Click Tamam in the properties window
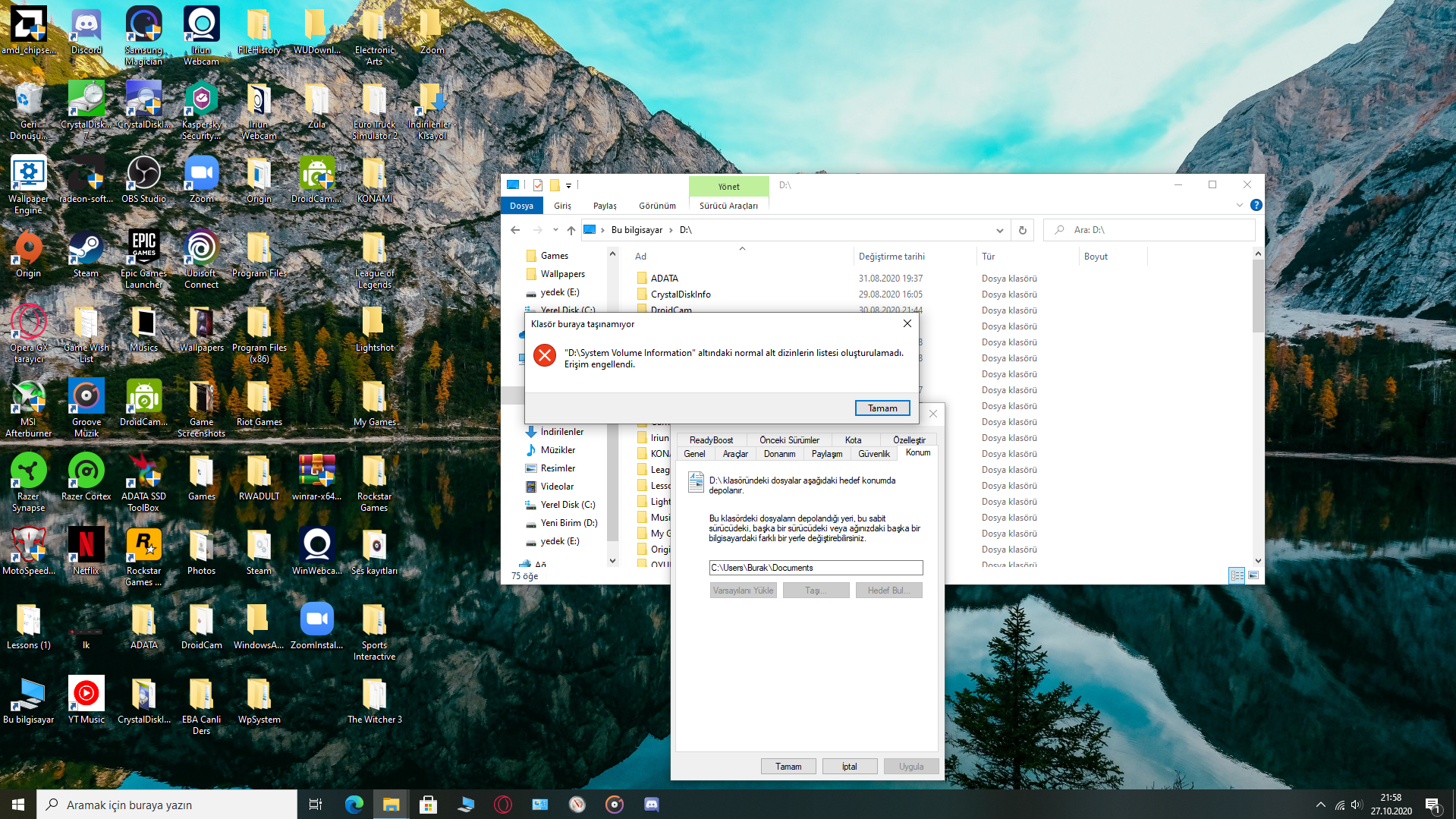This screenshot has height=819, width=1456. pyautogui.click(x=788, y=767)
